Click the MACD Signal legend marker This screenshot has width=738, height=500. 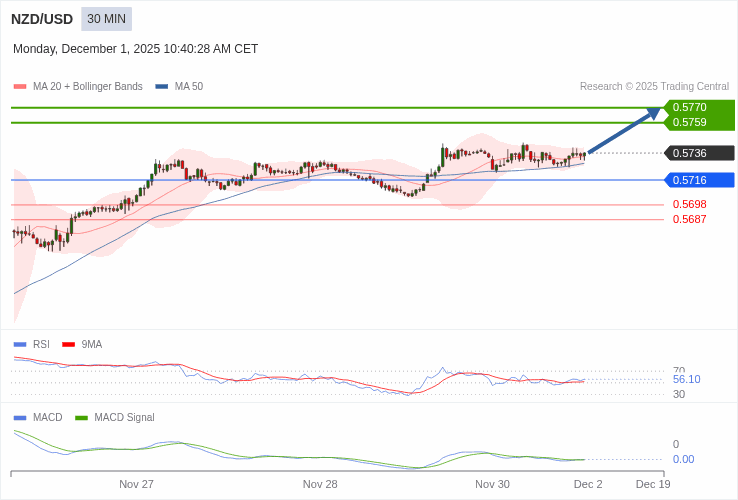click(x=81, y=418)
